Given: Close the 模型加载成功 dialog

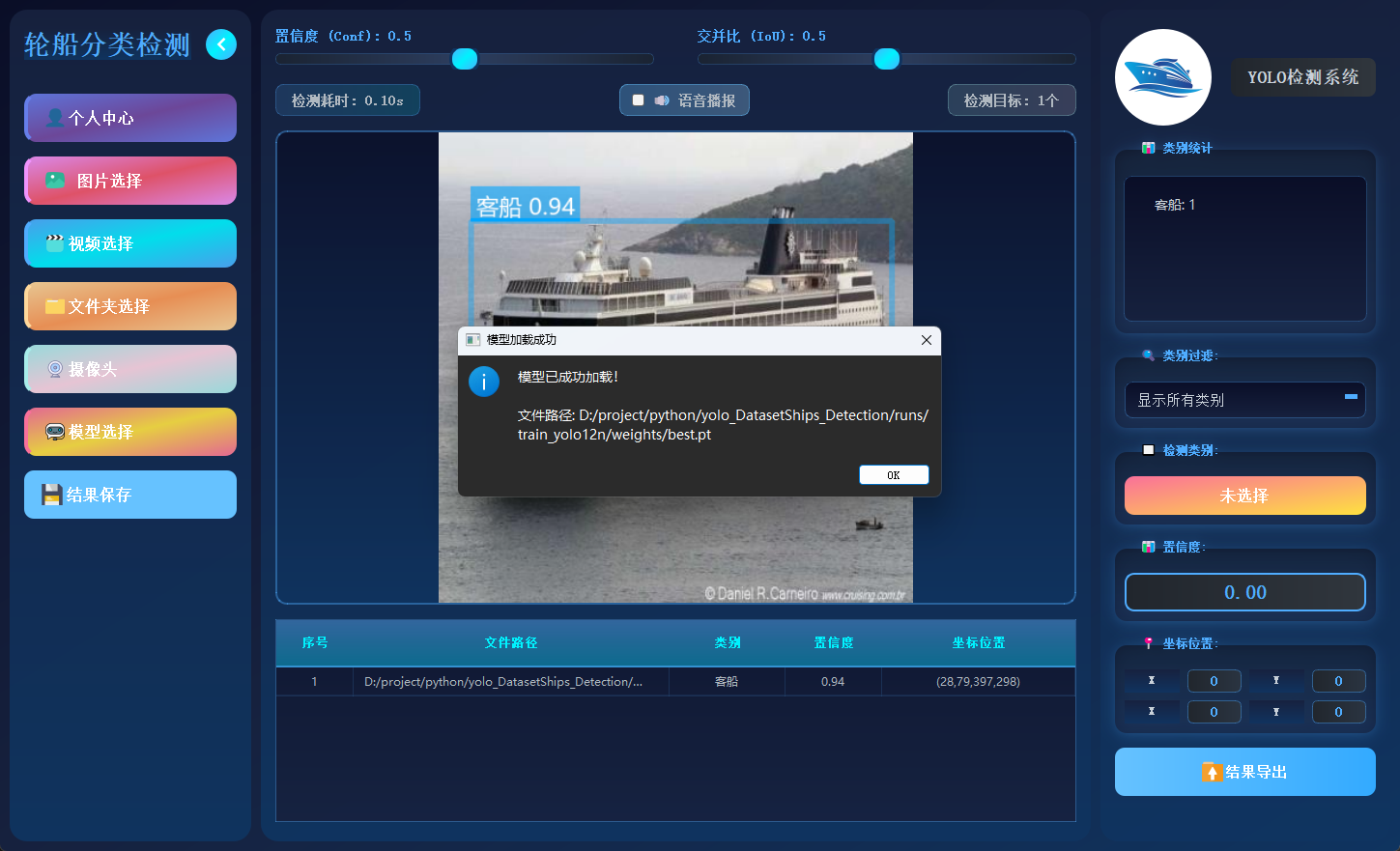Looking at the screenshot, I should pyautogui.click(x=927, y=340).
